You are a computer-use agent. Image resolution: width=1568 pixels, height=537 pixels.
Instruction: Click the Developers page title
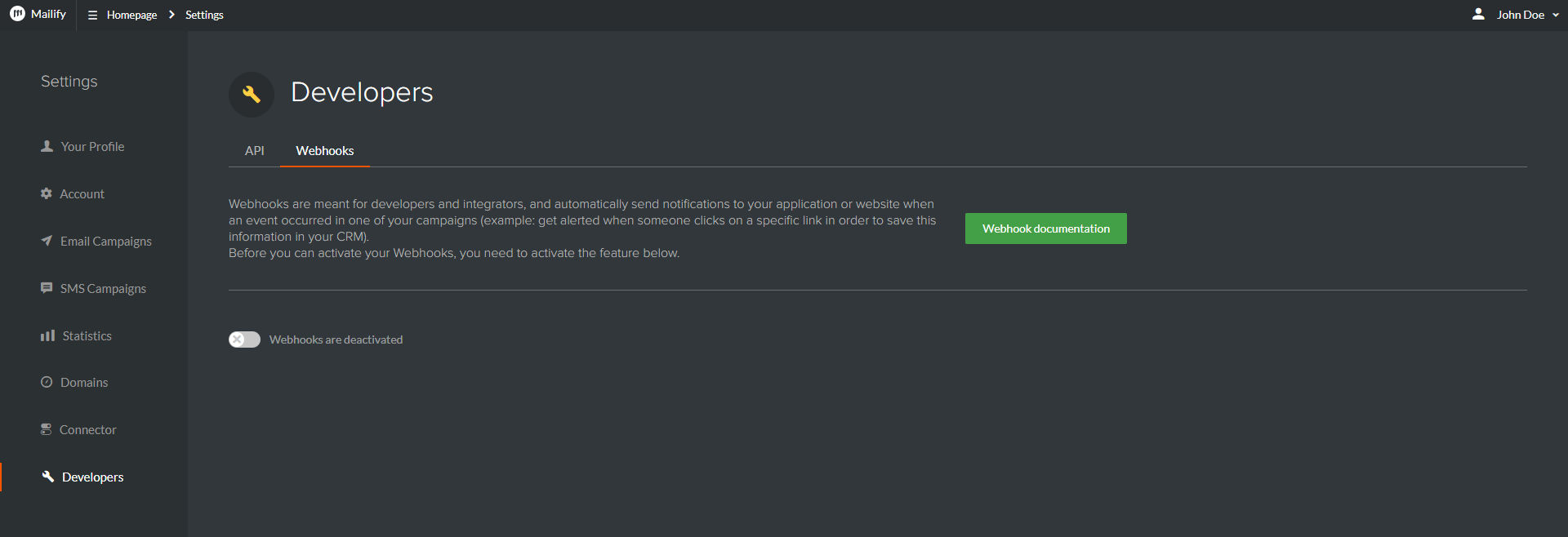point(362,92)
